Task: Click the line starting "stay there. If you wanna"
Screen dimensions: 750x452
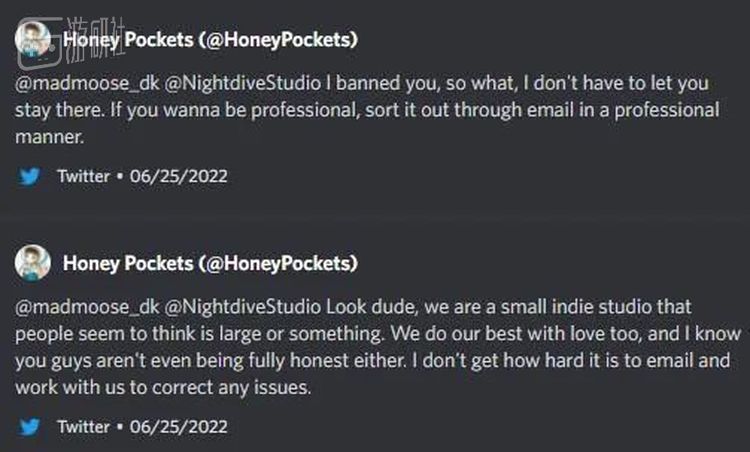Action: (x=367, y=110)
